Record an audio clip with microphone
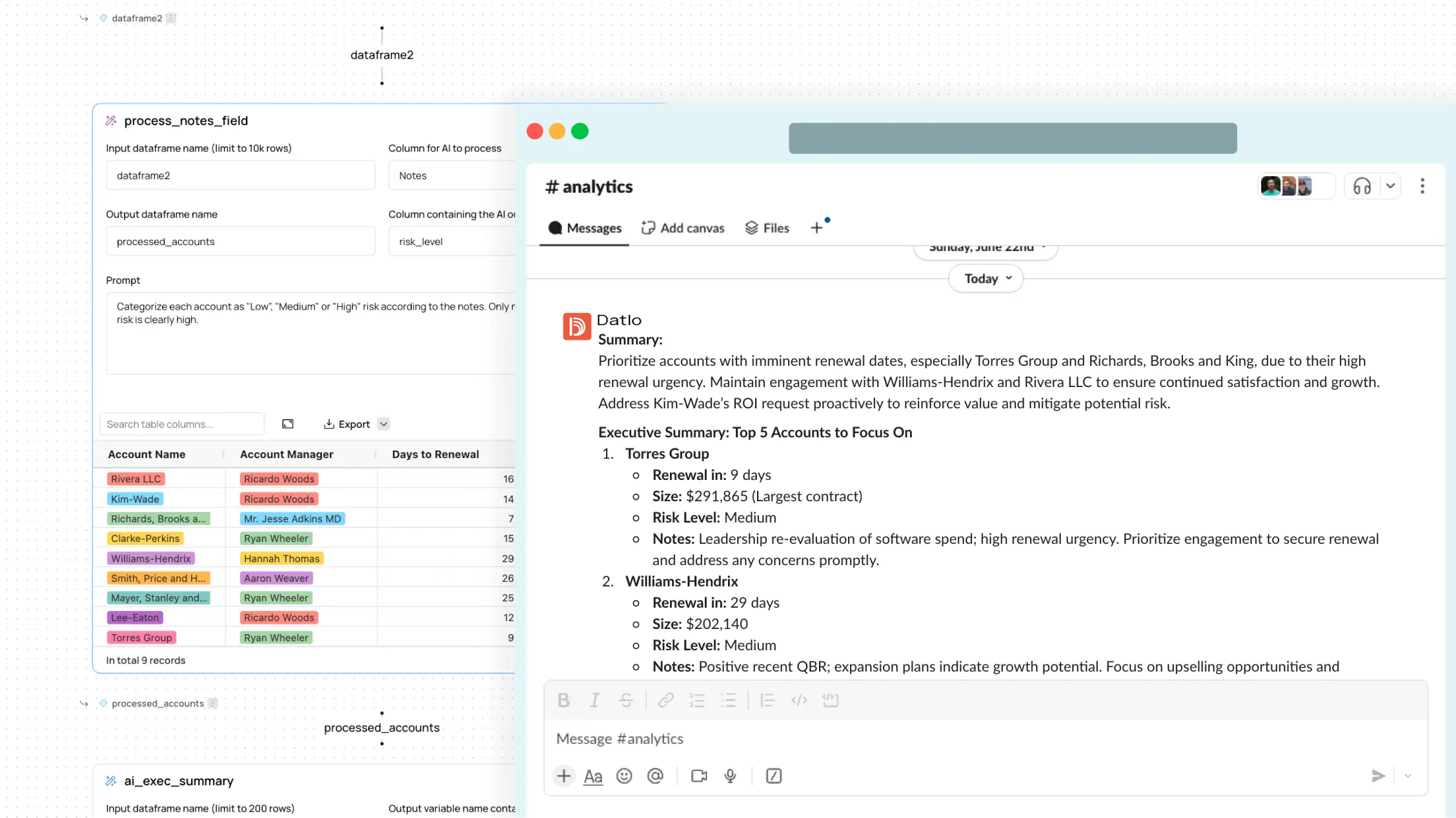 [x=731, y=775]
